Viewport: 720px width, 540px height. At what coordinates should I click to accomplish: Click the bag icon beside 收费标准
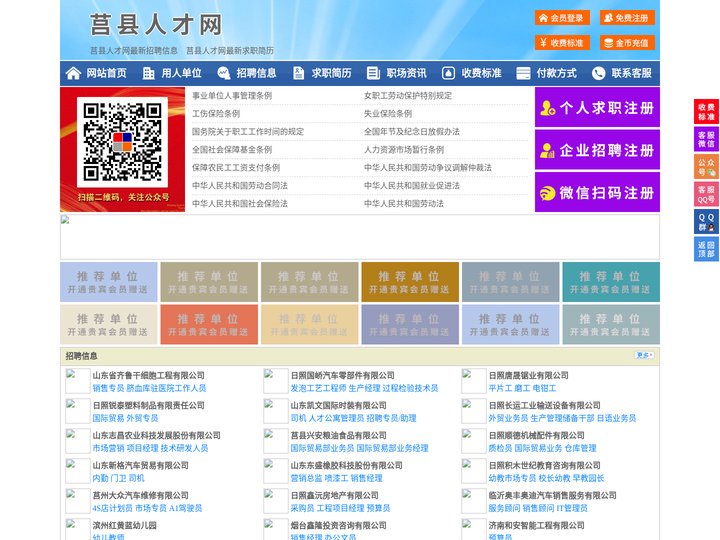click(448, 73)
